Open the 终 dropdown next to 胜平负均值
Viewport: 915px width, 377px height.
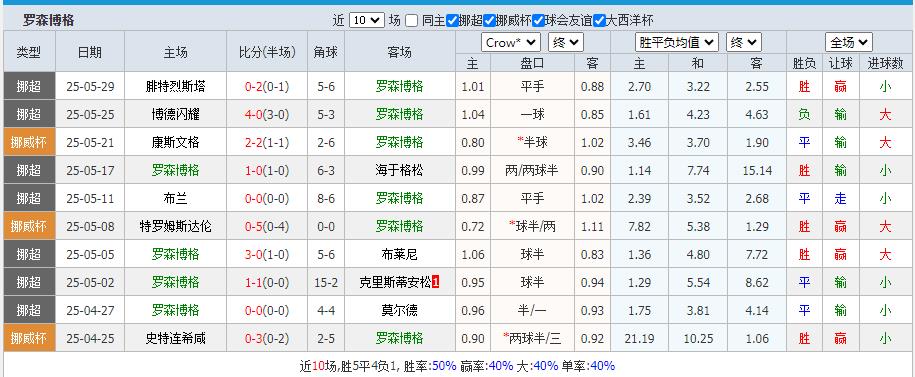(744, 43)
